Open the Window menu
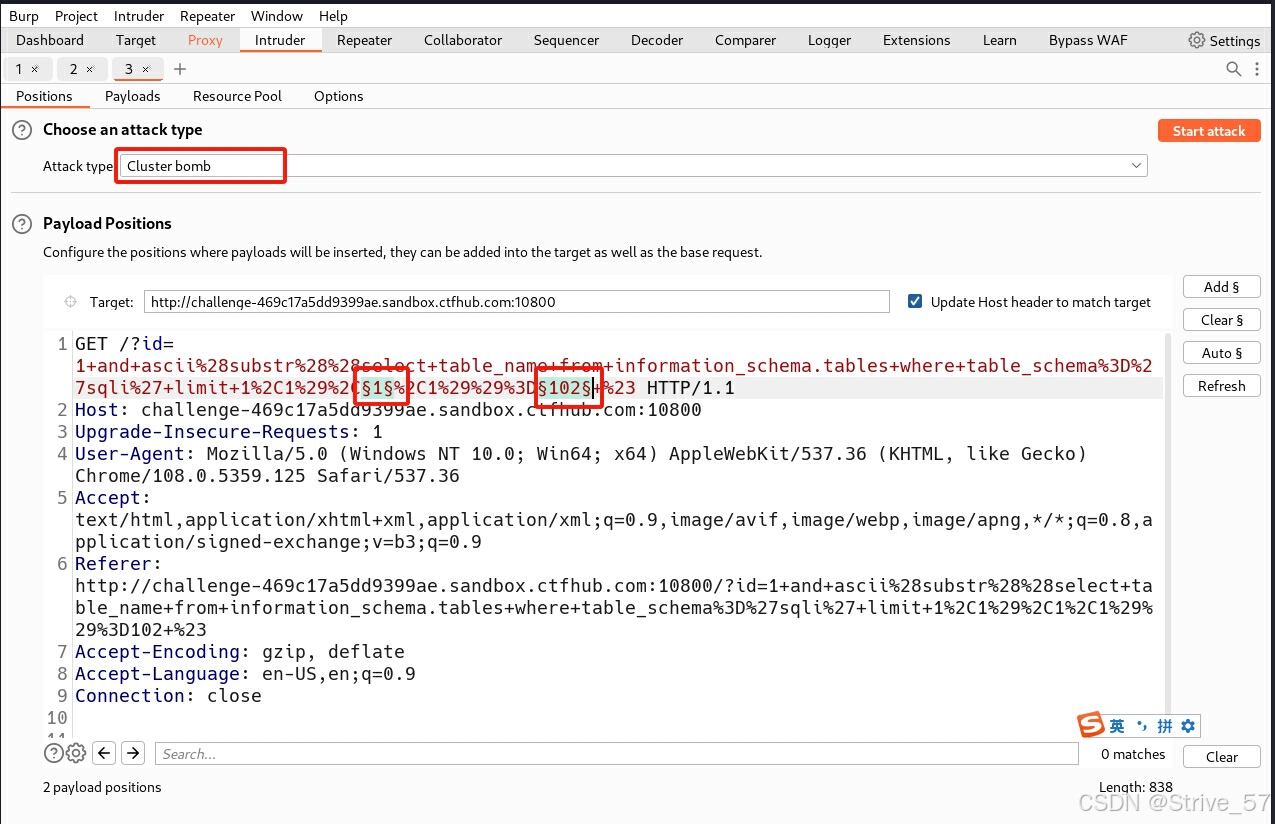 [277, 16]
